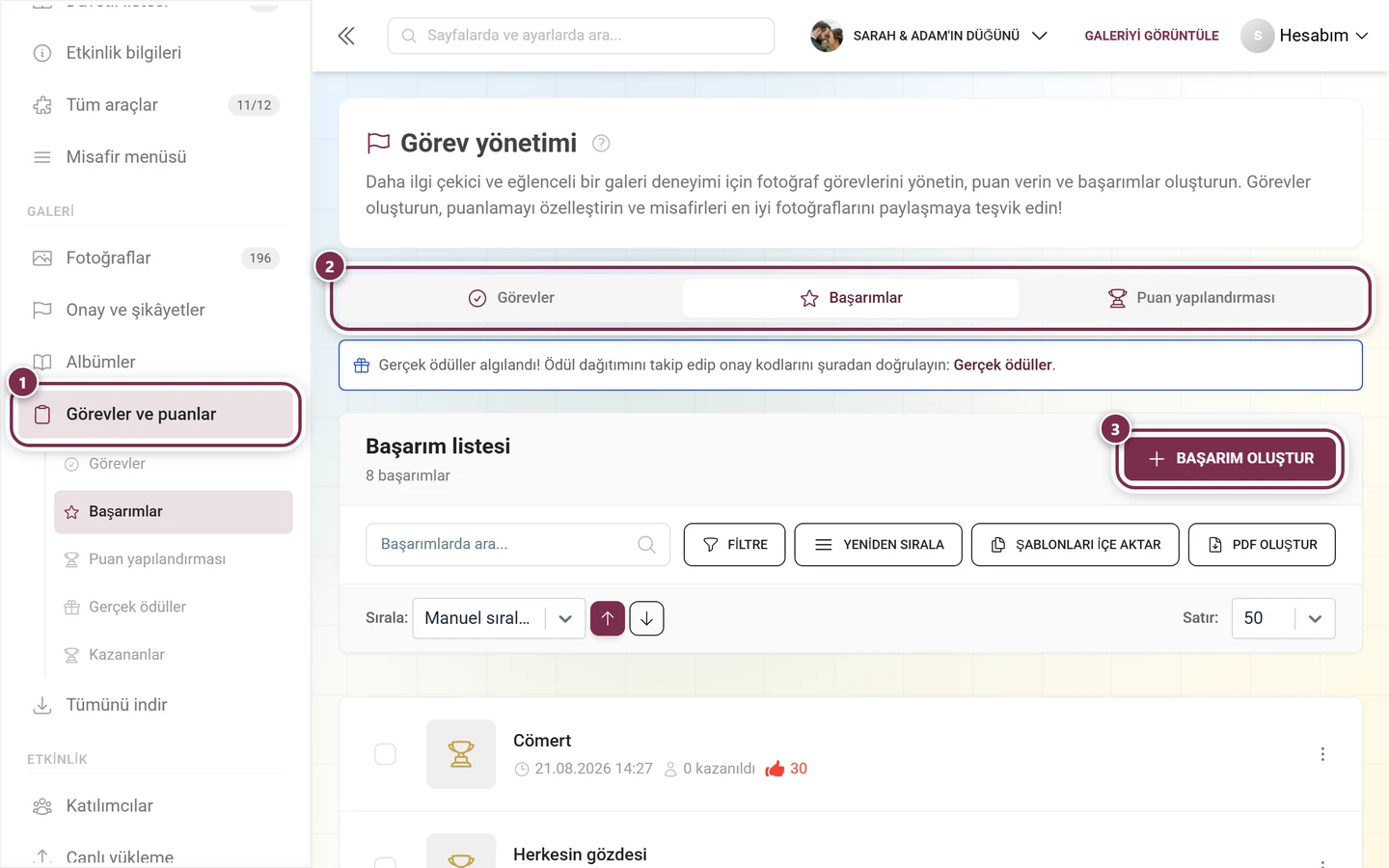Screen dimensions: 1389x868
Task: Open the Manuel sıralama sort dropdown
Action: [x=499, y=618]
